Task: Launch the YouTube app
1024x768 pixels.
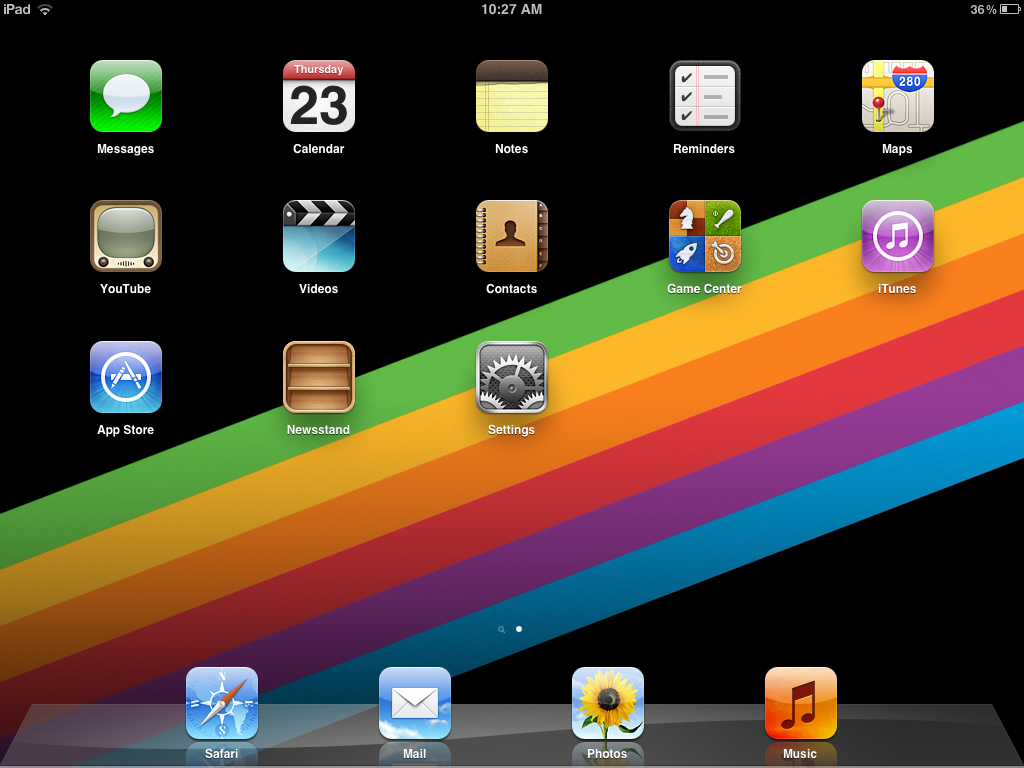Action: pos(125,237)
